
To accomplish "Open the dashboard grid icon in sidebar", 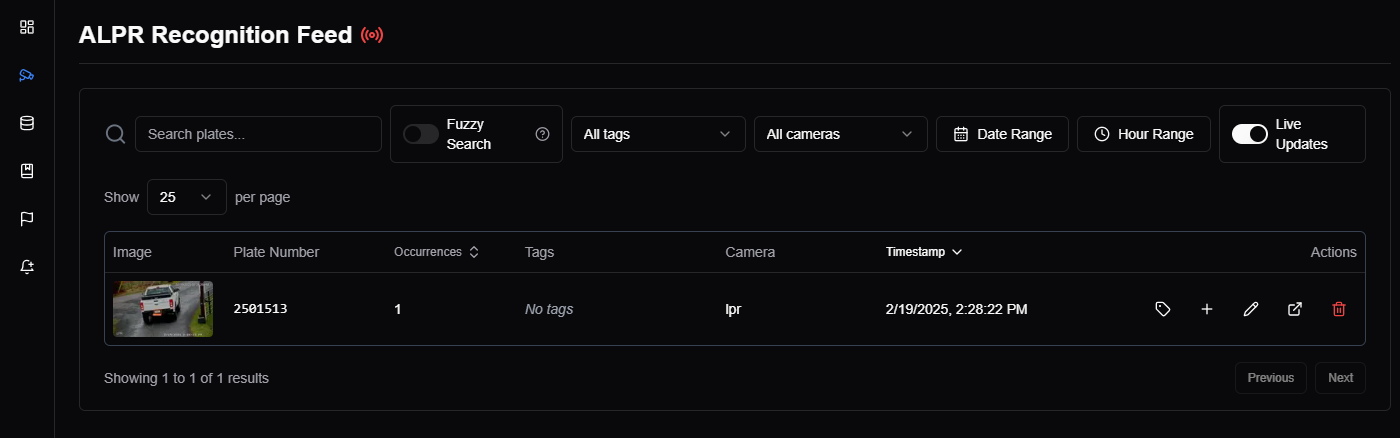I will [x=27, y=27].
